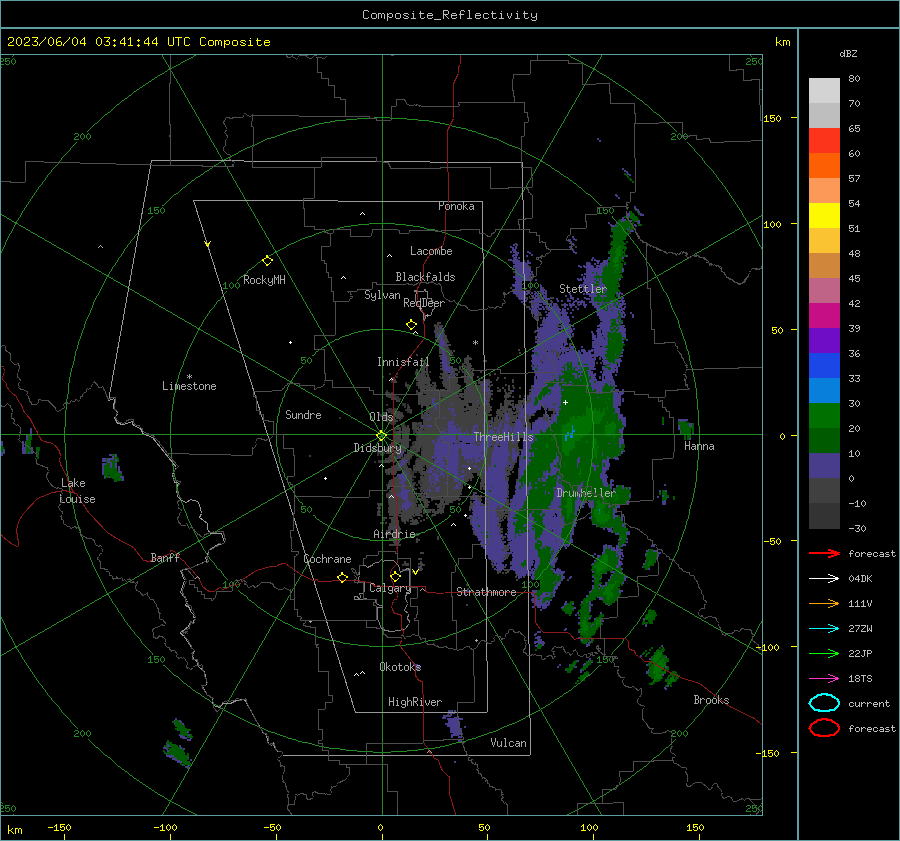
Task: Select the Drumheller label on map
Action: 585,493
